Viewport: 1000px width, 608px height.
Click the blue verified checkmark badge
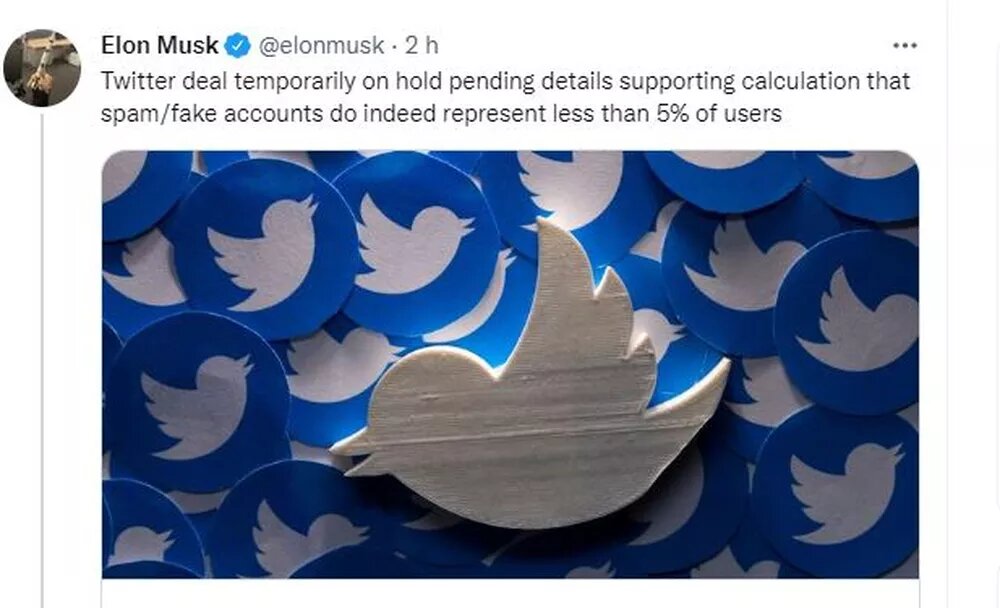click(237, 45)
